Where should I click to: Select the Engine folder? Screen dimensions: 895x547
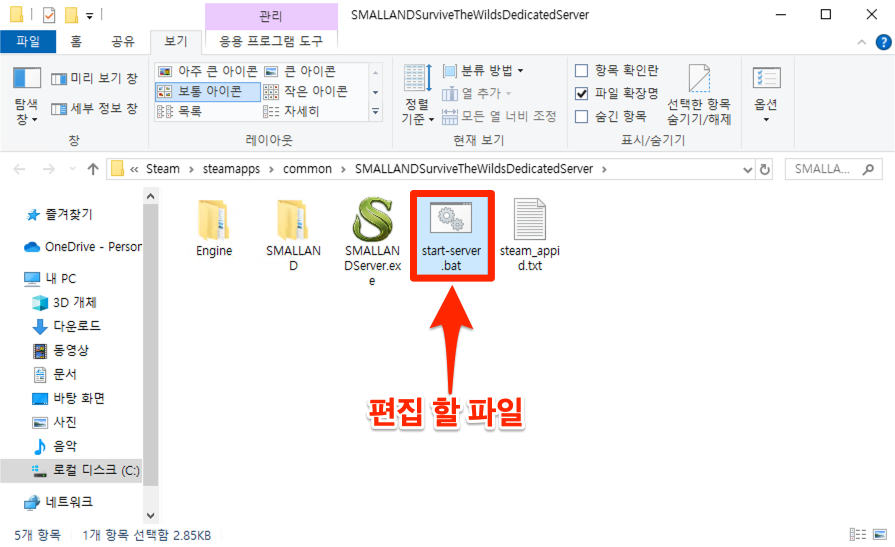pos(214,228)
